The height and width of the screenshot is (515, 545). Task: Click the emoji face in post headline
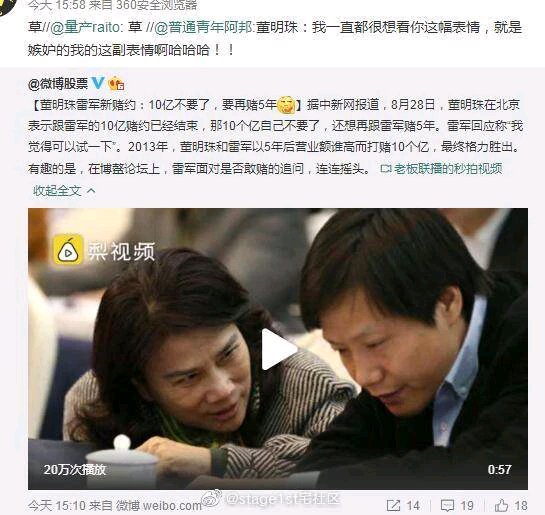click(286, 105)
